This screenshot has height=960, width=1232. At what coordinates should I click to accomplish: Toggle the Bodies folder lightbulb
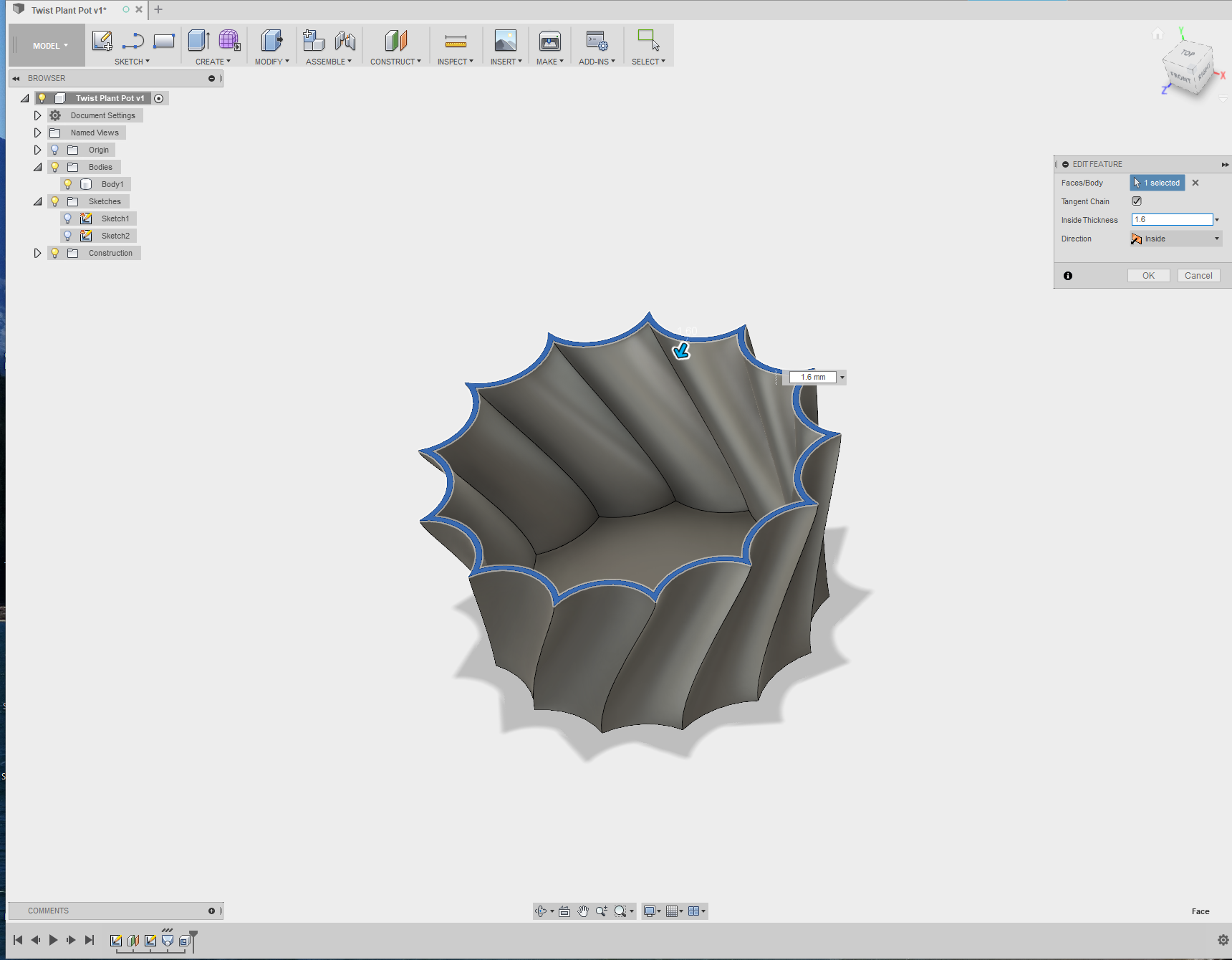54,167
